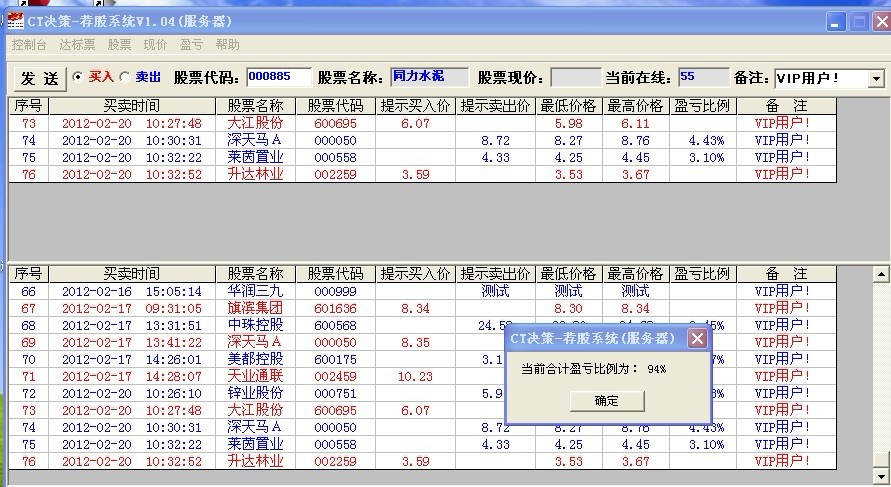Click upper table 最低价格 column header
The height and width of the screenshot is (487, 891).
[x=569, y=106]
